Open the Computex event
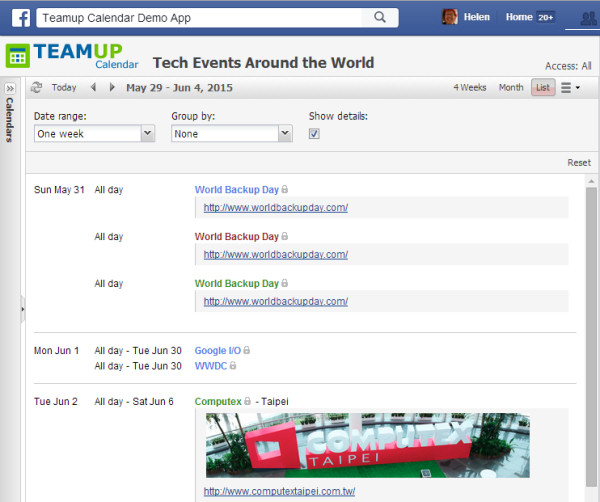 coord(218,401)
